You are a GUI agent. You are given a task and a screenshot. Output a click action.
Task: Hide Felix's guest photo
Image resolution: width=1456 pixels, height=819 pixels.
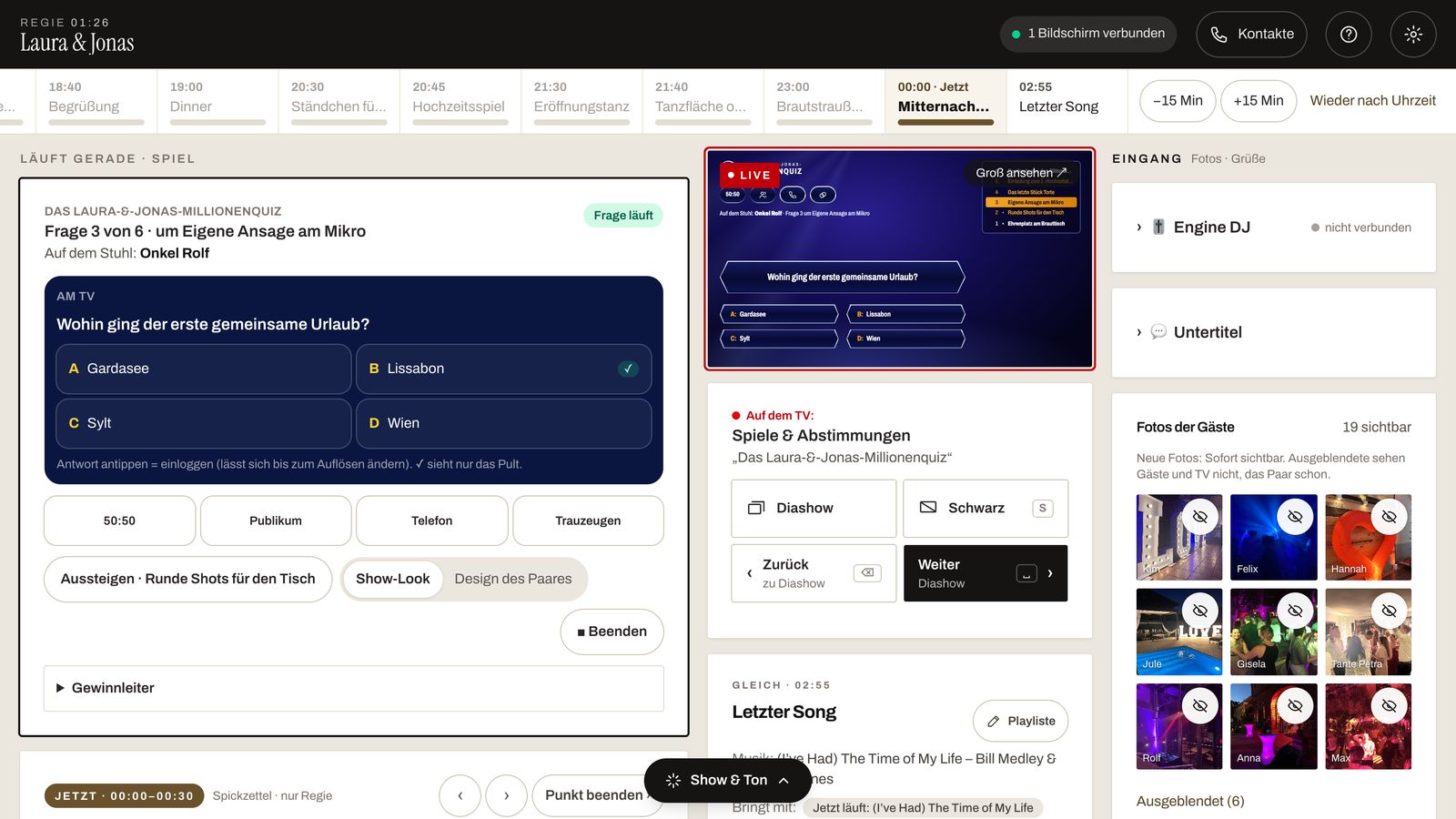point(1295,516)
